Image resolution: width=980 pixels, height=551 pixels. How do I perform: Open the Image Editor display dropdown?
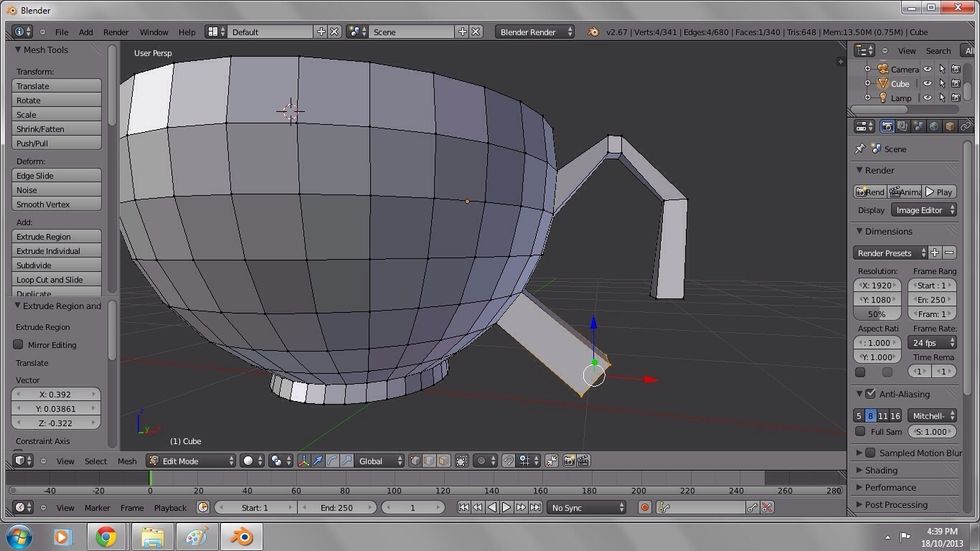[924, 210]
